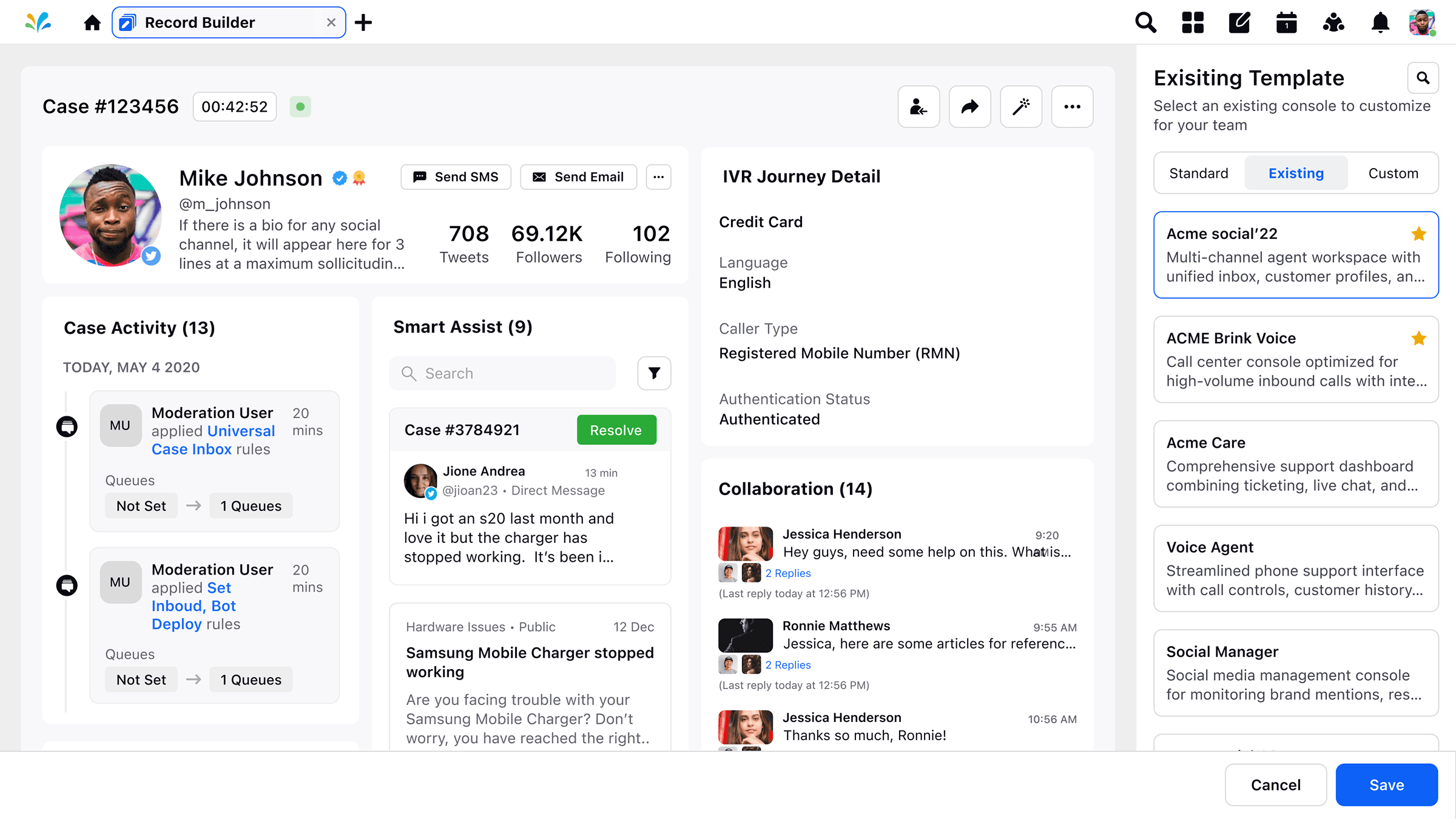Go to the Home icon
The image size is (1456, 819).
coord(92,23)
